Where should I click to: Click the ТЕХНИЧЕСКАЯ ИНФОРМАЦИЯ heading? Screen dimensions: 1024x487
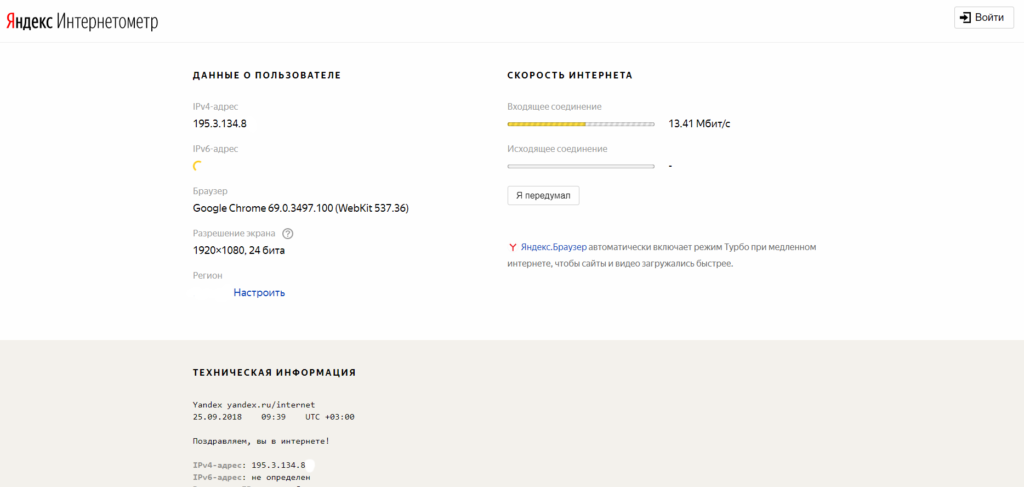274,372
